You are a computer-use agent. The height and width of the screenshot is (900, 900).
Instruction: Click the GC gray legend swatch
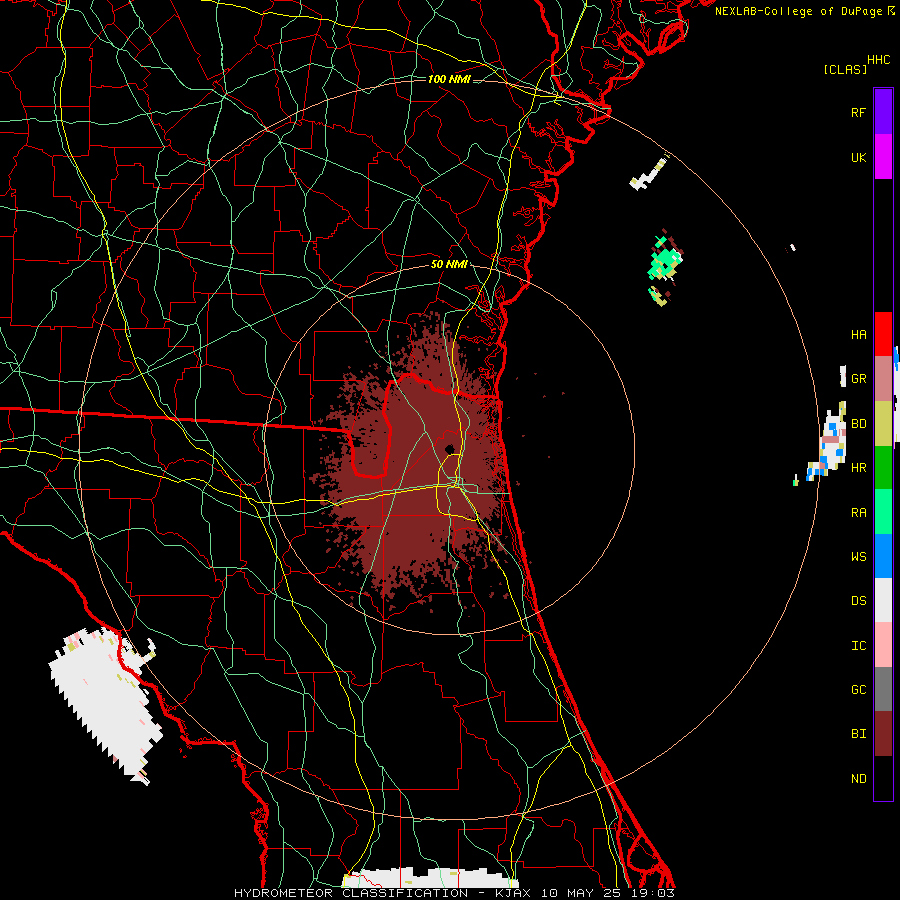click(883, 689)
